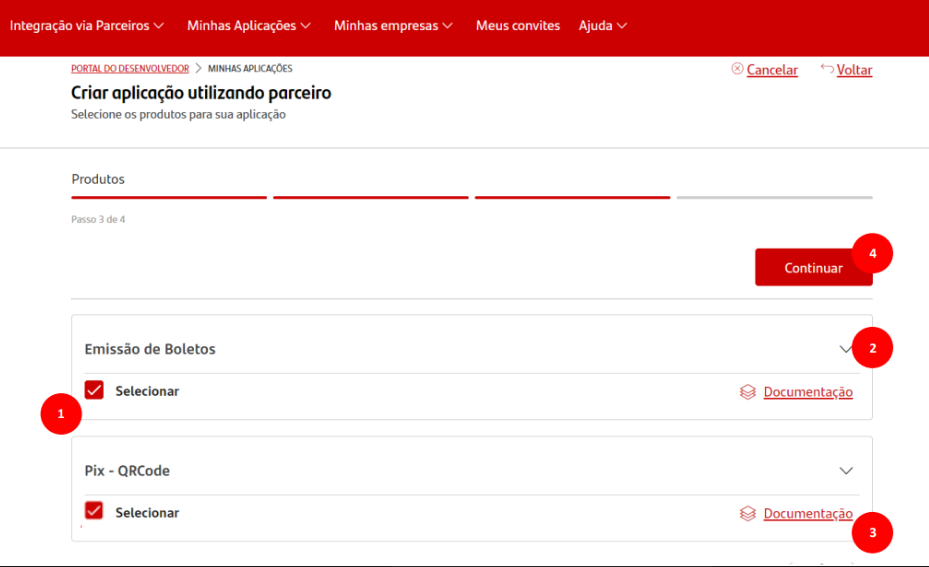Image resolution: width=929 pixels, height=567 pixels.
Task: Open the Minhas Aplicações dropdown menu
Action: tap(249, 25)
